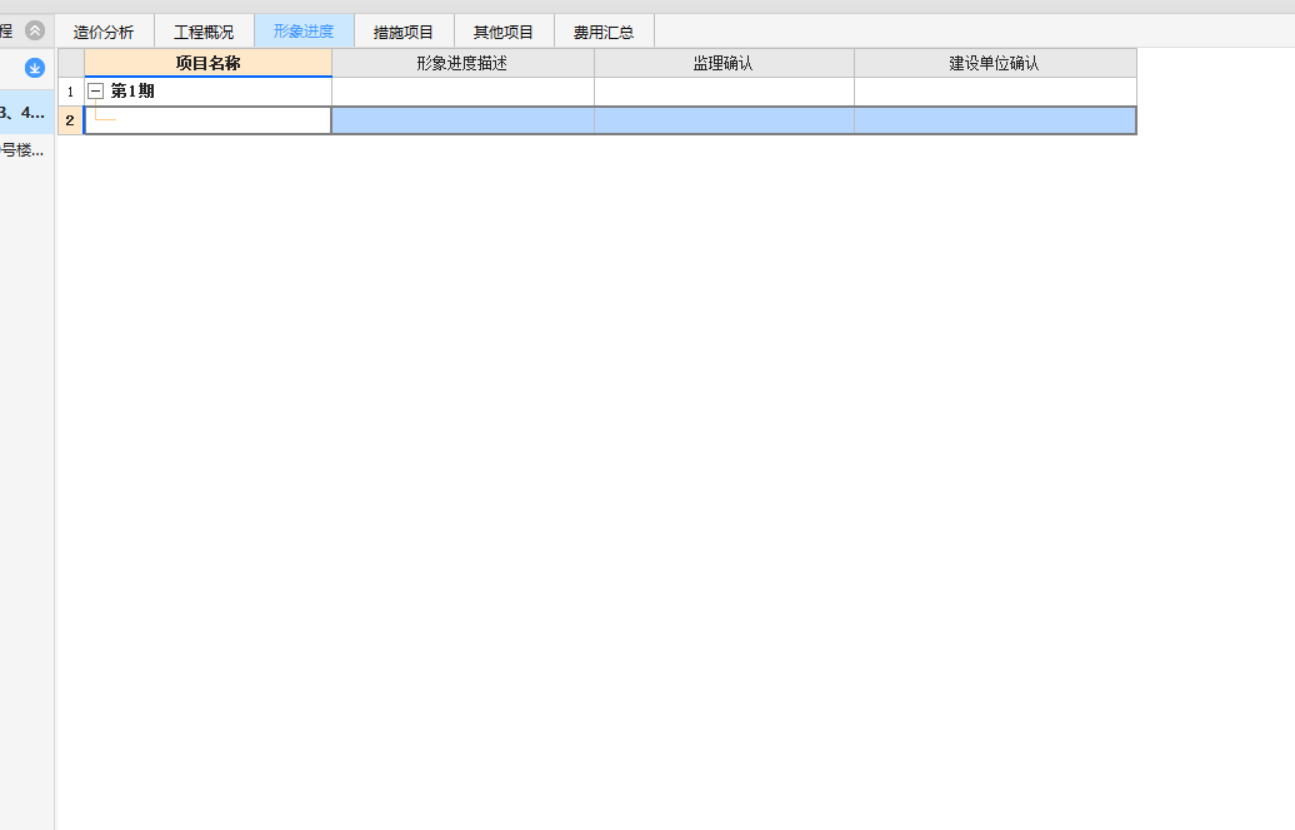This screenshot has width=1295, height=830.
Task: Click the 项目名称 column header
Action: pyautogui.click(x=208, y=63)
